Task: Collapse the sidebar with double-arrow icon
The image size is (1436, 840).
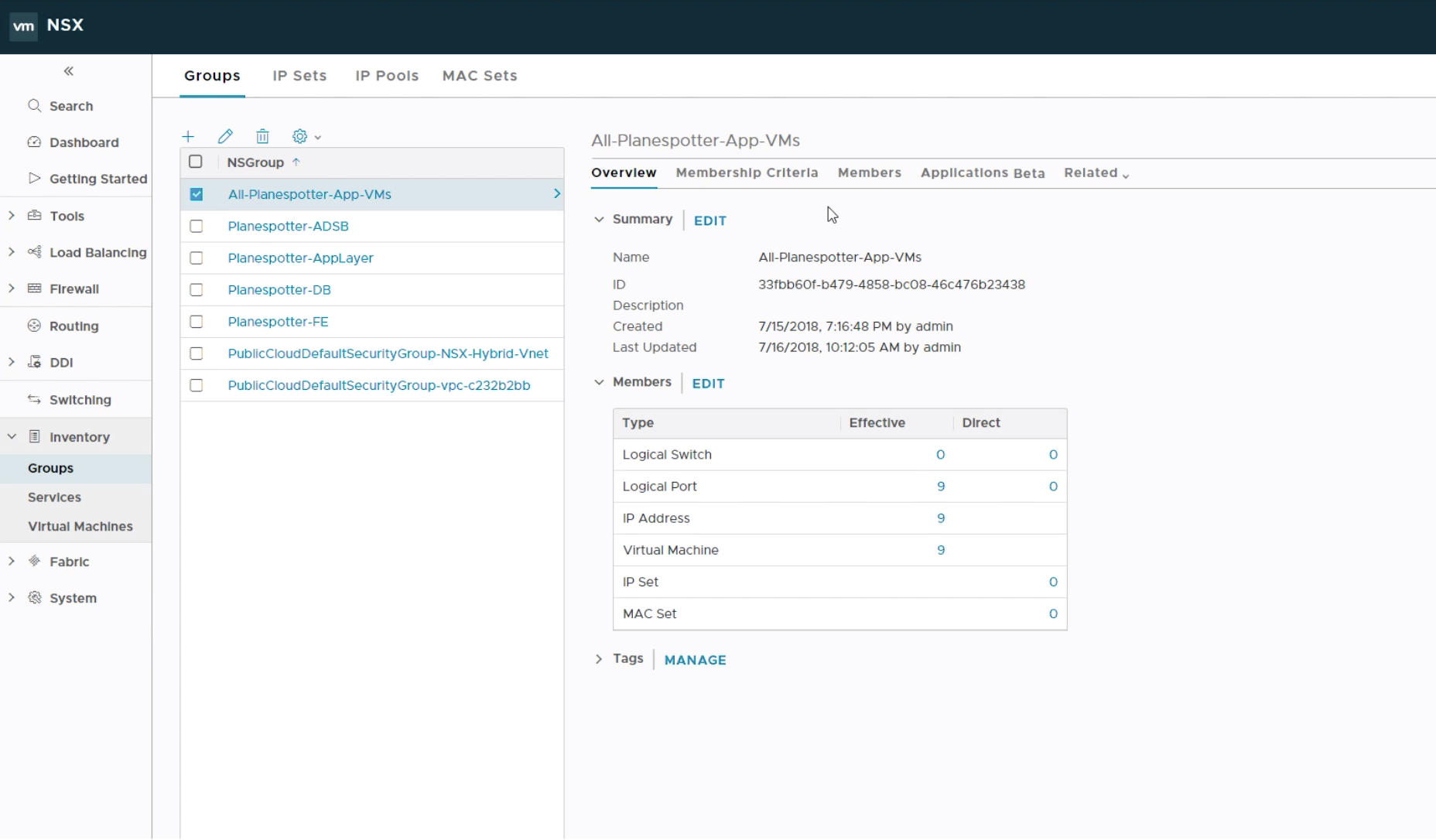Action: tap(69, 71)
